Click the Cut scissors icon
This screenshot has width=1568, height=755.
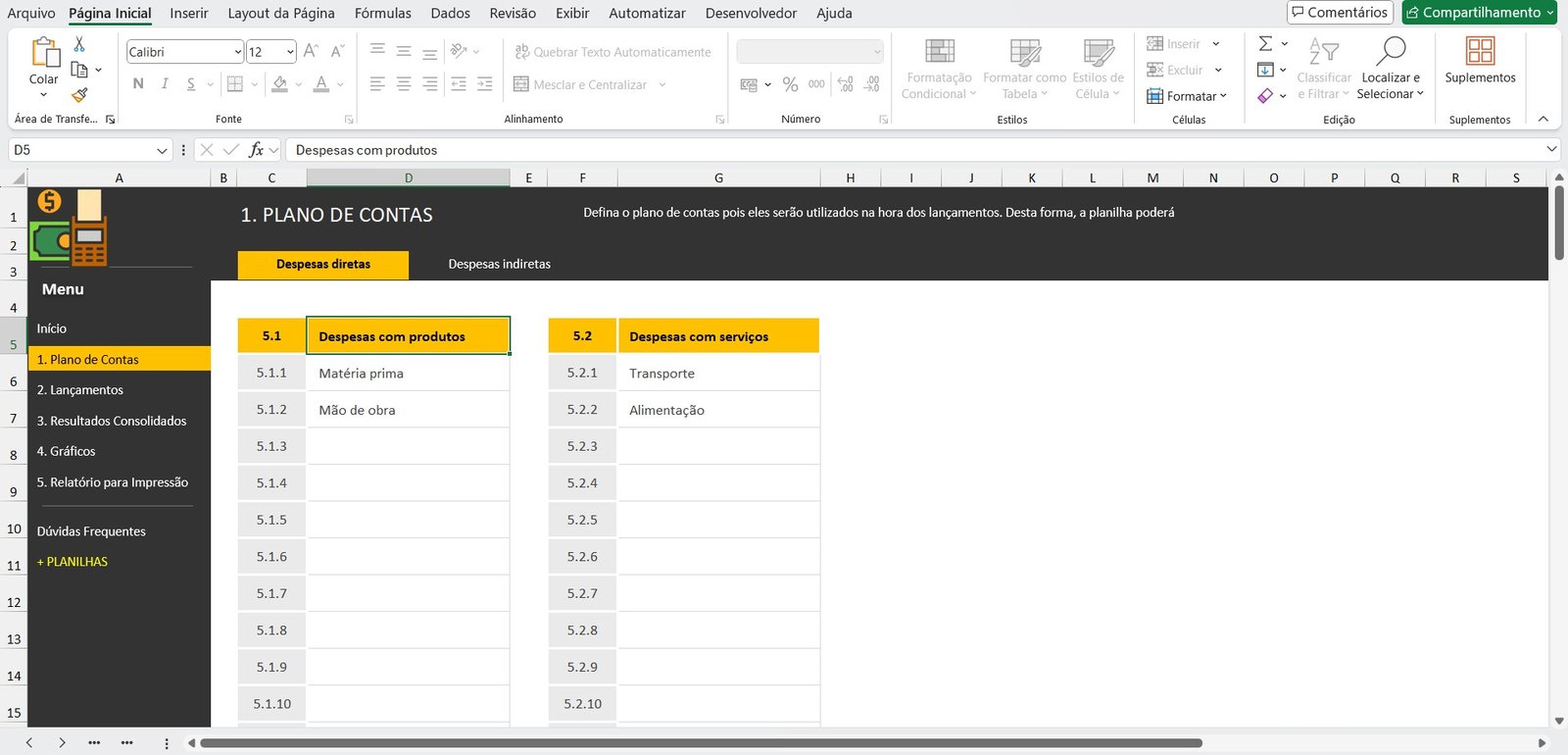pyautogui.click(x=79, y=44)
